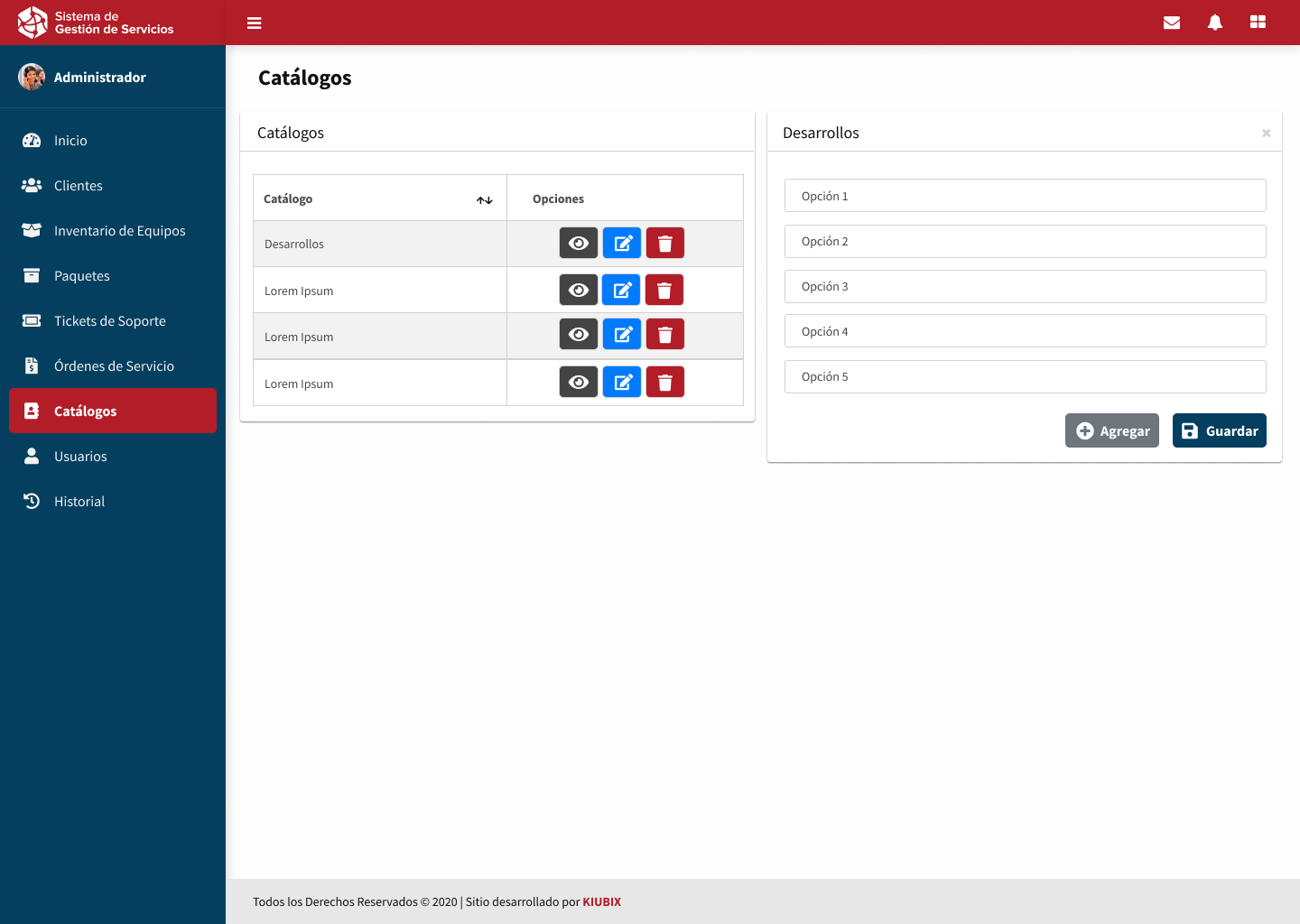Open the mail envelope icon

1172,23
